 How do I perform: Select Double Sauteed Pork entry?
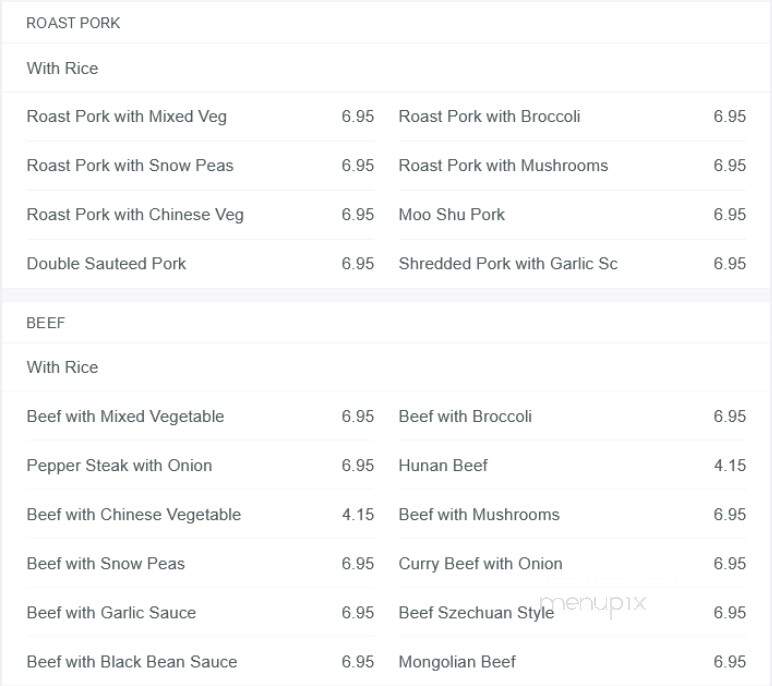coord(200,263)
